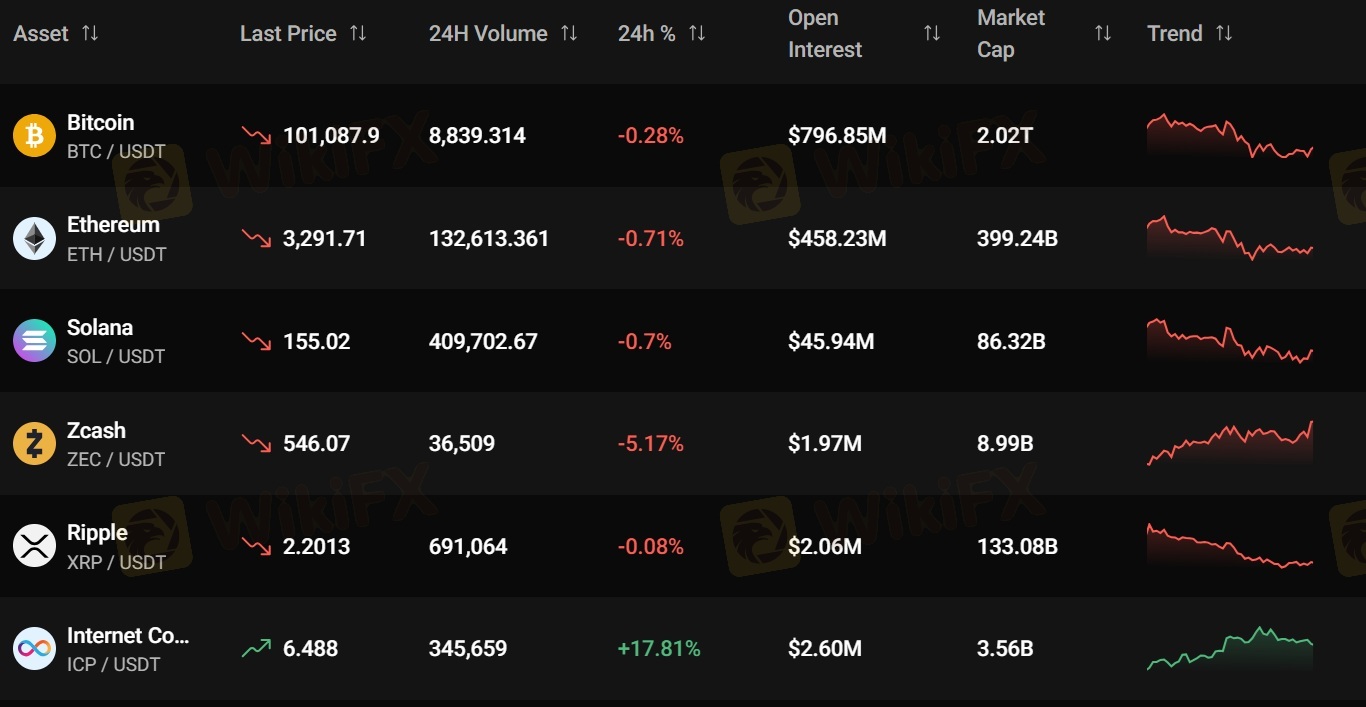The width and height of the screenshot is (1366, 707).
Task: Open the Bitcoin asset name link
Action: coord(100,122)
